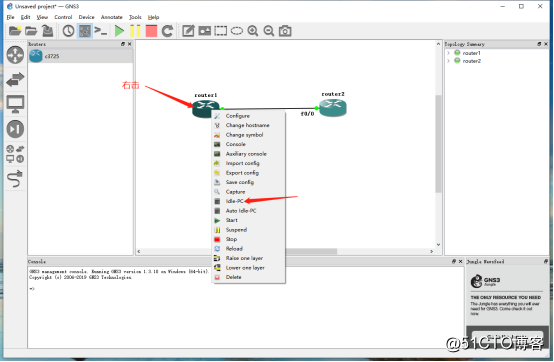Choose Suspend in the context menu

tap(248, 230)
